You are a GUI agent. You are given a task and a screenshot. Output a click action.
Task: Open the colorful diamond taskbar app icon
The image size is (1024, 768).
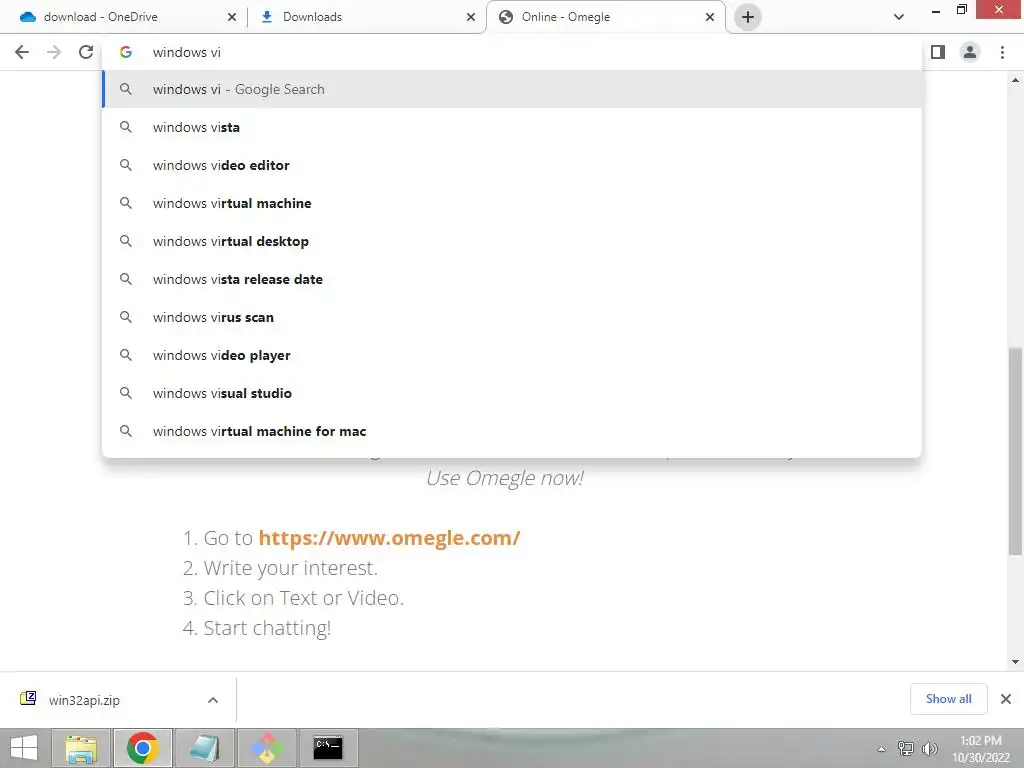coord(266,748)
